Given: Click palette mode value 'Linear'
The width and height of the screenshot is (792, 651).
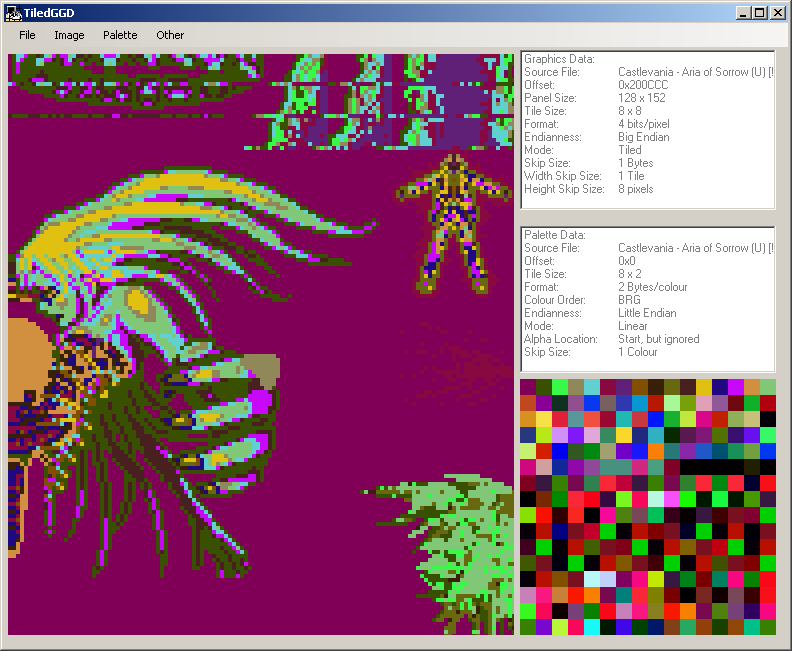Looking at the screenshot, I should [x=633, y=326].
